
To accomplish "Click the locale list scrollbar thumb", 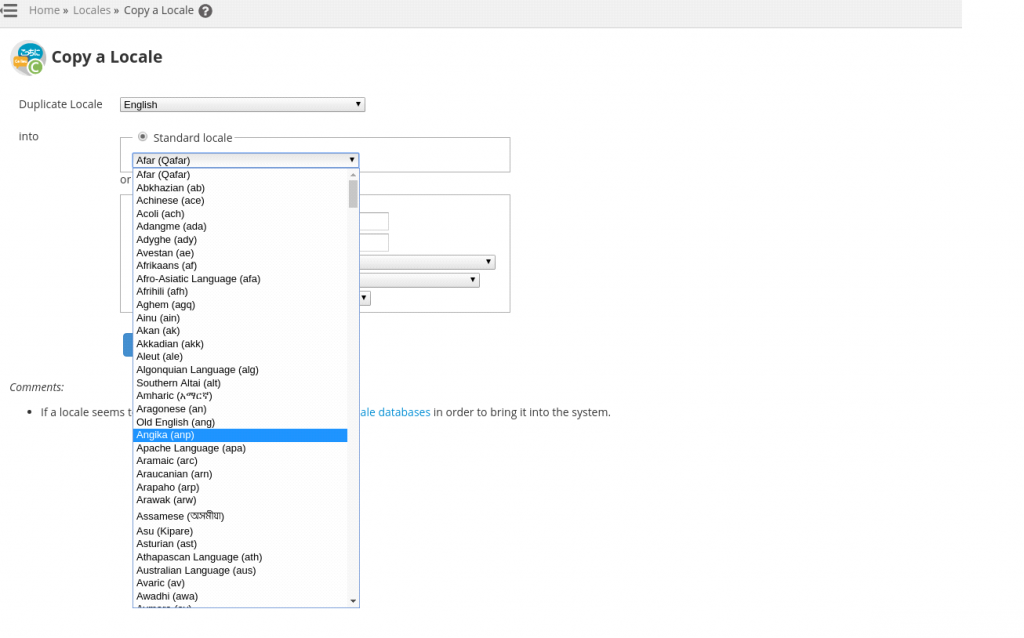I will tap(353, 193).
